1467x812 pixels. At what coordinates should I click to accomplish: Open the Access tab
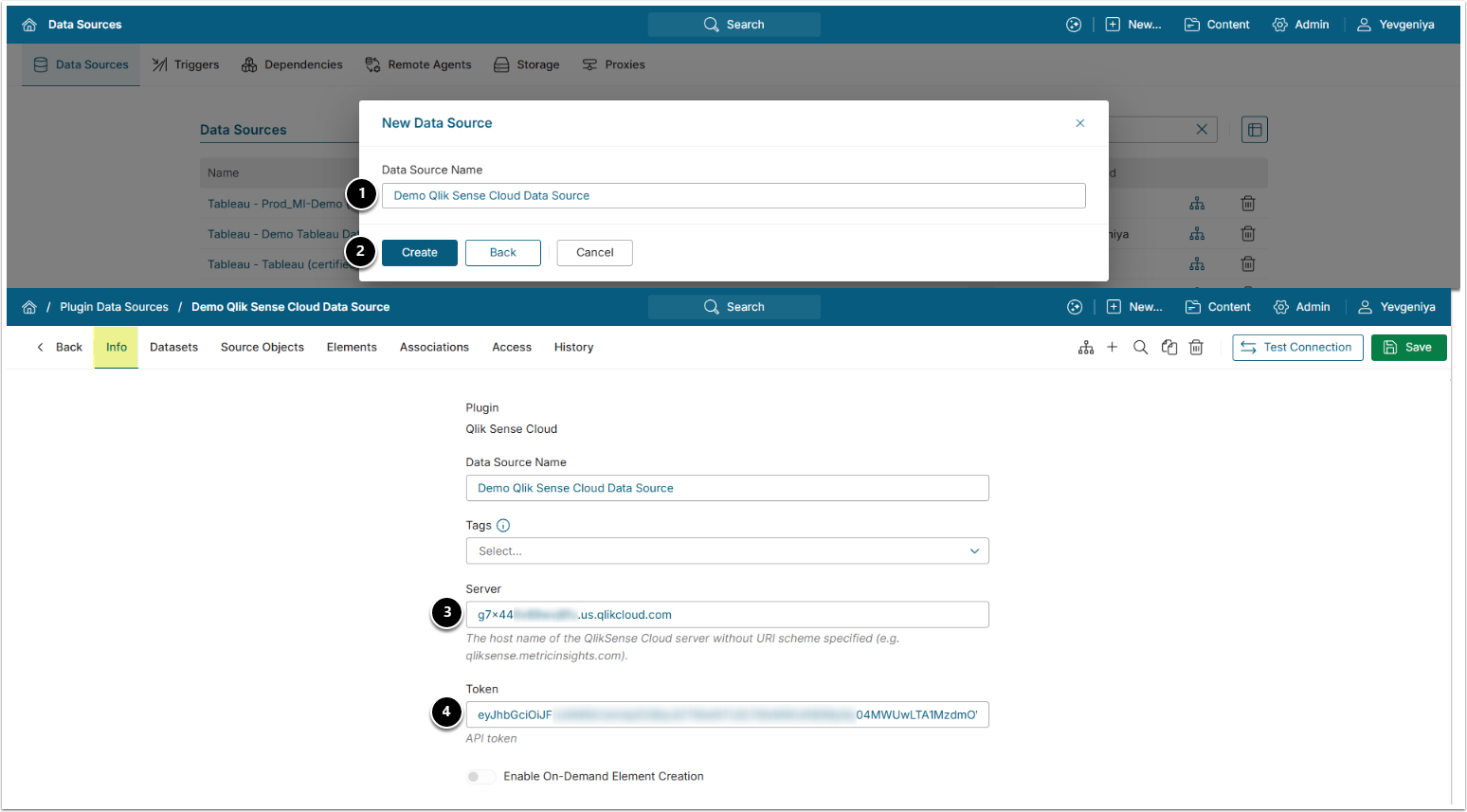click(512, 348)
